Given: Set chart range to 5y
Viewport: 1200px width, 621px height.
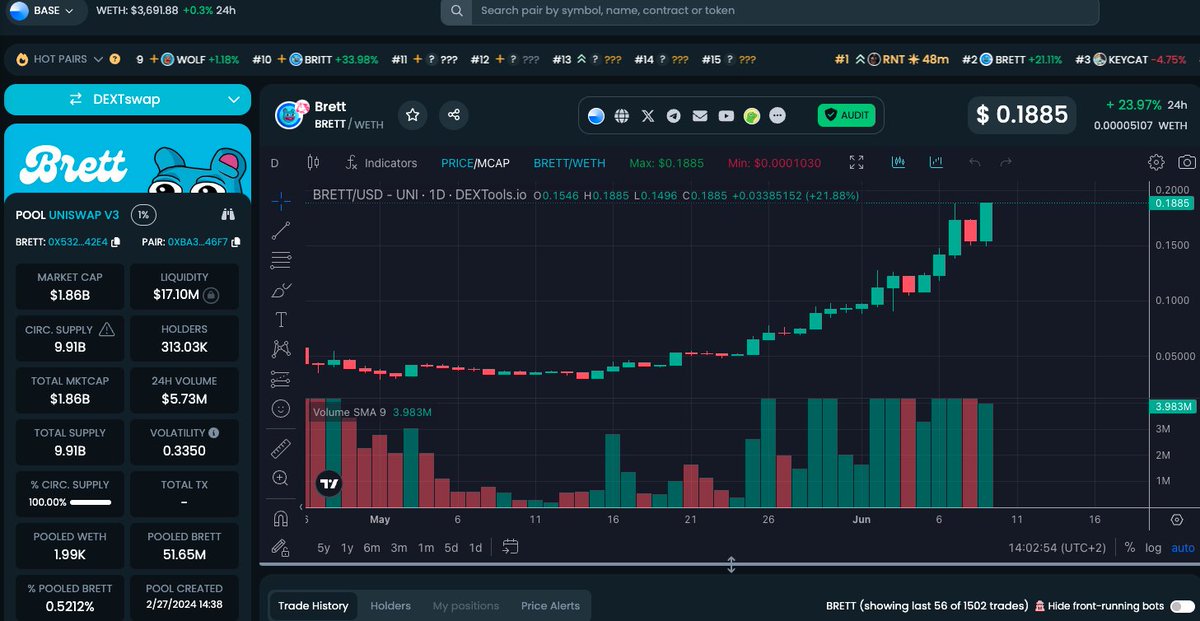Looking at the screenshot, I should (x=323, y=547).
